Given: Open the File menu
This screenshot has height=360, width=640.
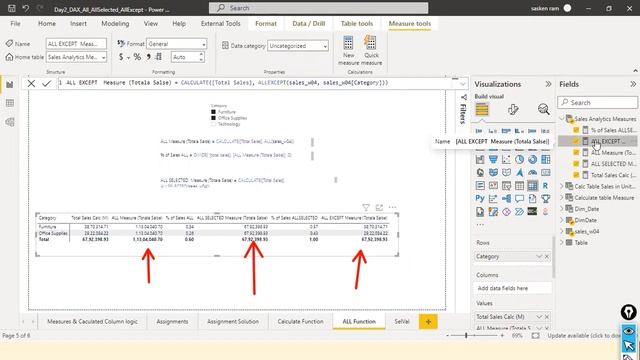Looking at the screenshot, I should pyautogui.click(x=16, y=24).
